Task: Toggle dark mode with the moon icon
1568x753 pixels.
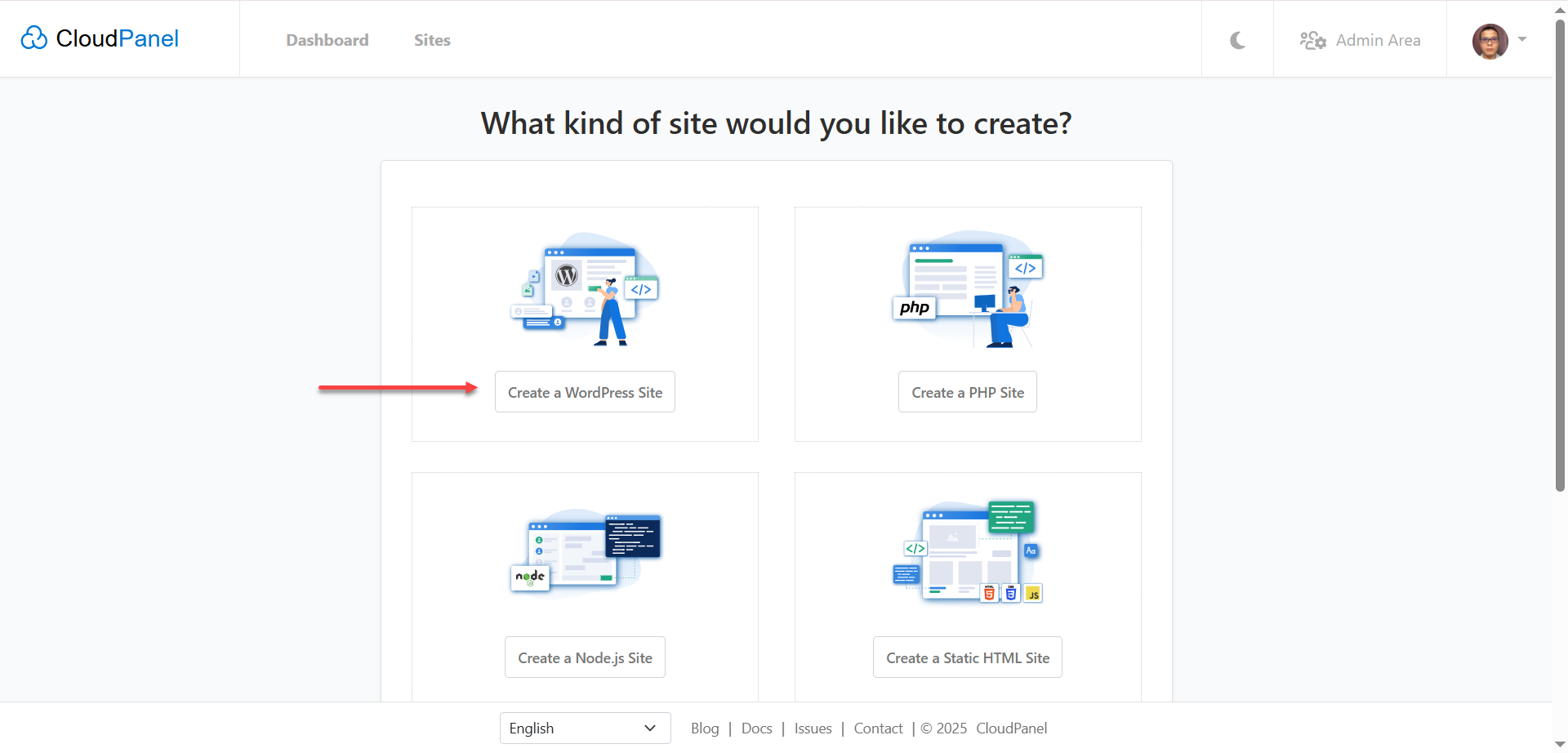Action: pos(1237,40)
